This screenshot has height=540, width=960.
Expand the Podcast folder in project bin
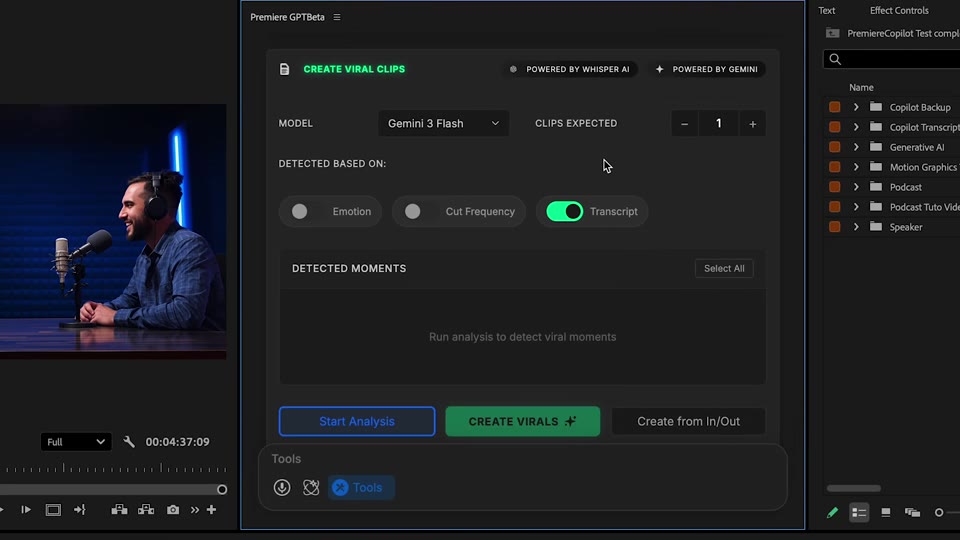856,187
